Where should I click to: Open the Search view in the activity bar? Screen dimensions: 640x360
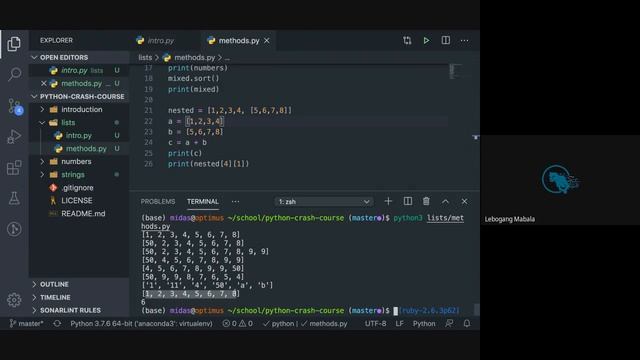pos(14,74)
